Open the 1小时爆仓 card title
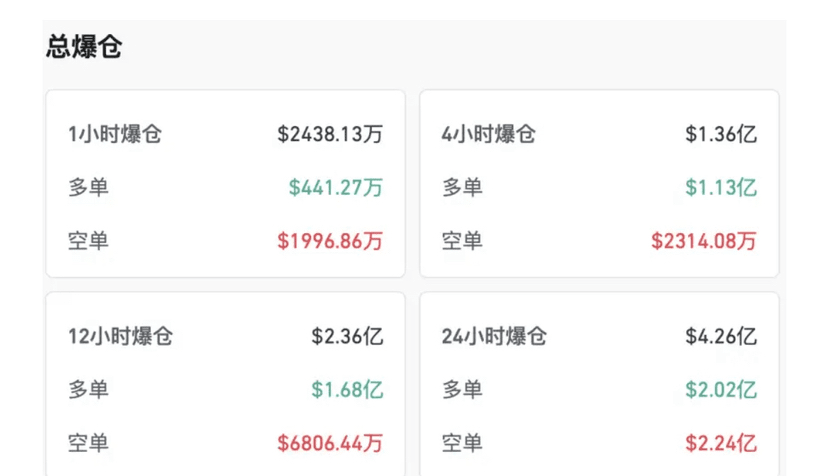Screen dimensions: 829x476 coord(115,134)
